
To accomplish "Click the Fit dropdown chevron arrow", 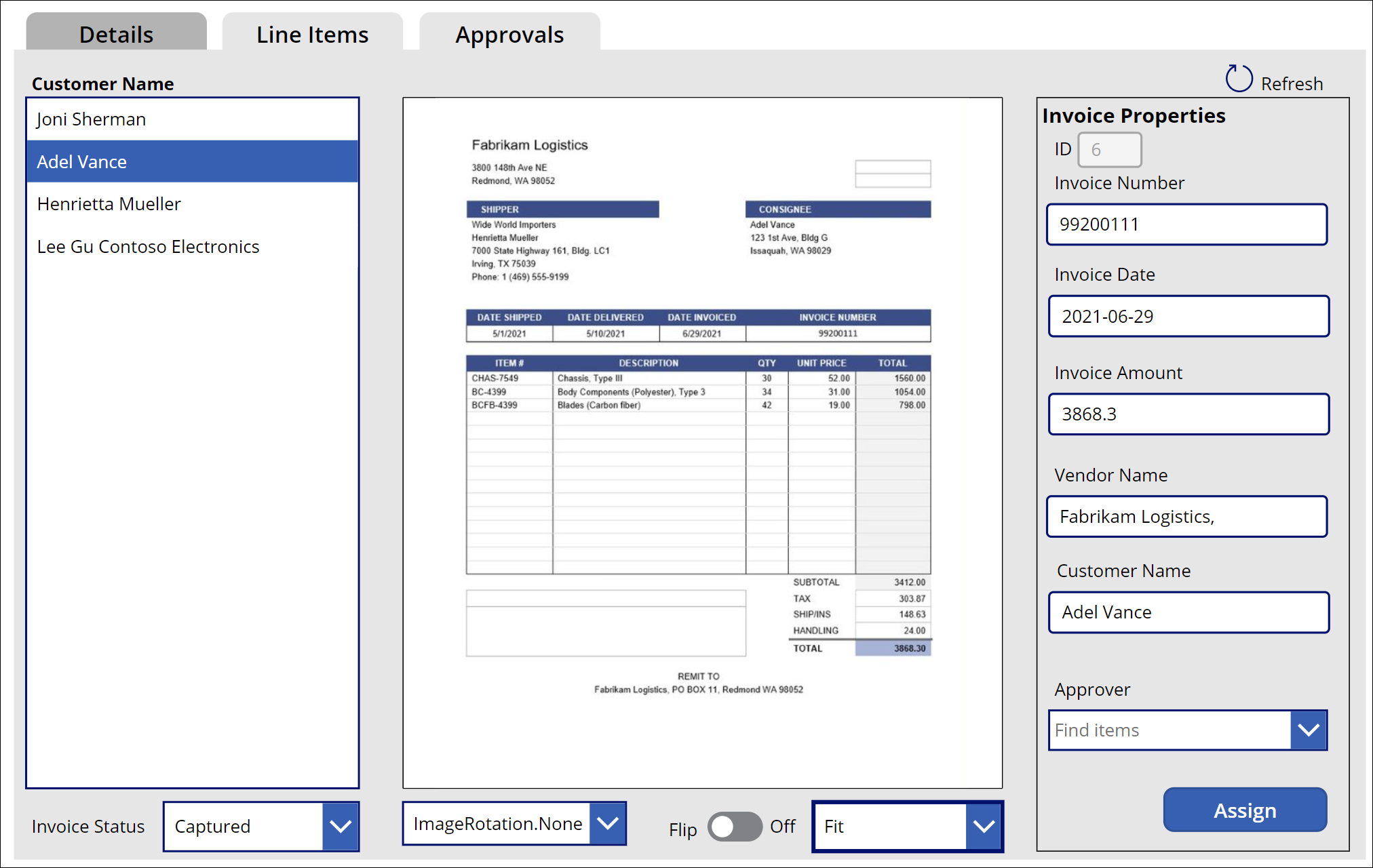I will coord(984,827).
